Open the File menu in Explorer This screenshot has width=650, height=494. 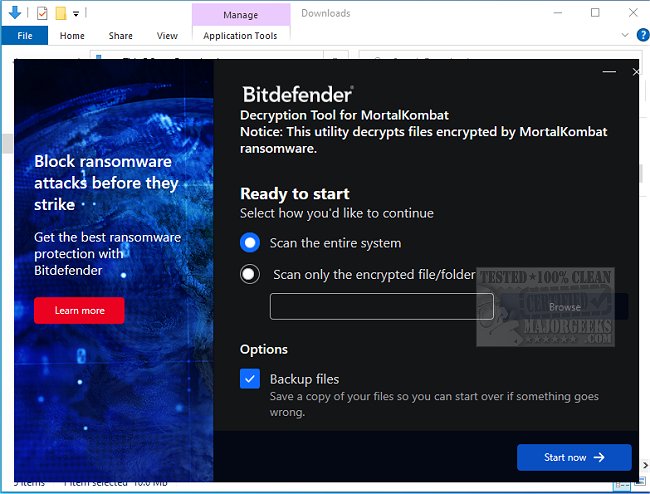(x=24, y=36)
